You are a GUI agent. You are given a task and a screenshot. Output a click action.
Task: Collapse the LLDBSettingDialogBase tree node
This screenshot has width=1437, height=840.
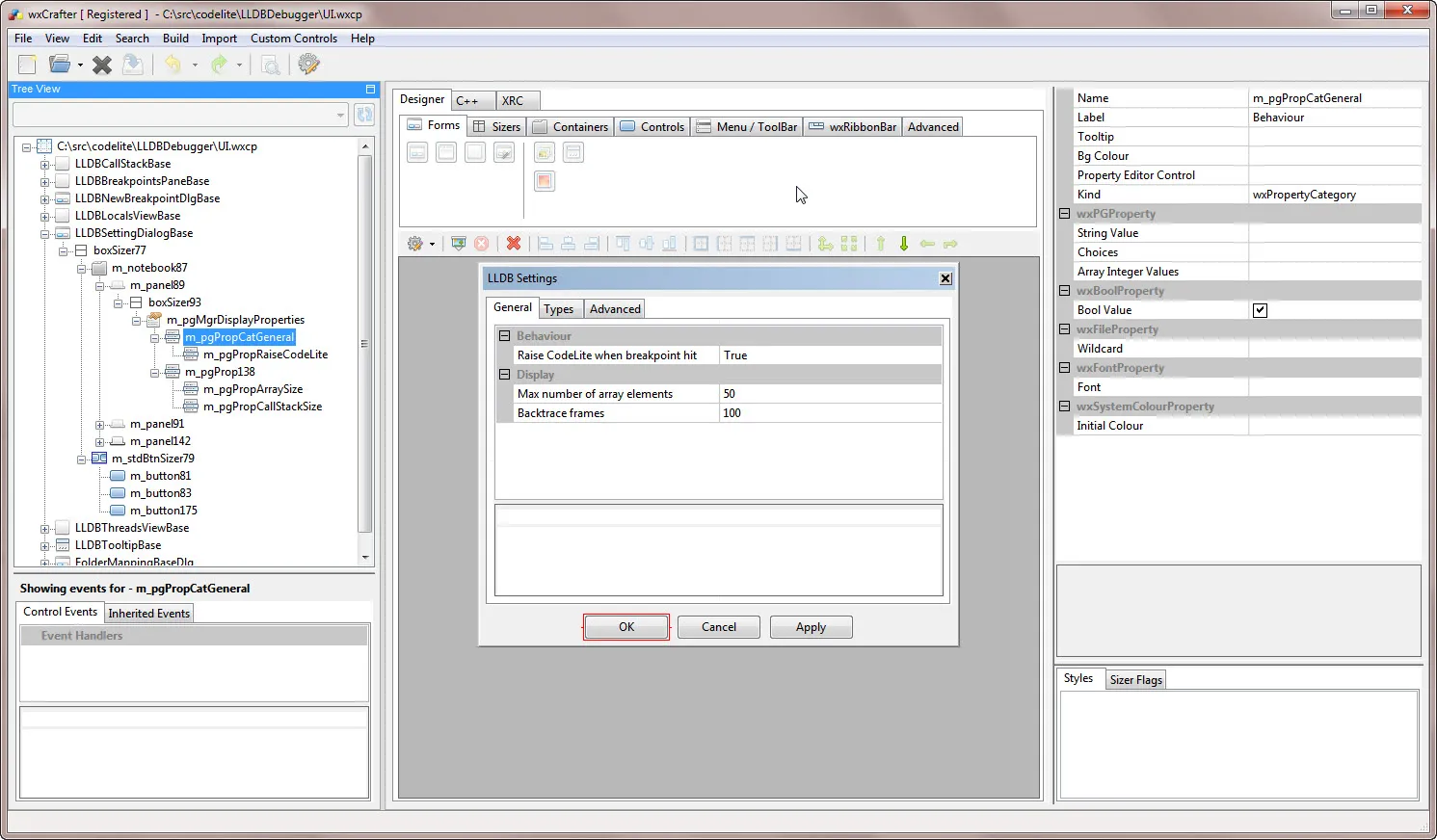pos(44,232)
